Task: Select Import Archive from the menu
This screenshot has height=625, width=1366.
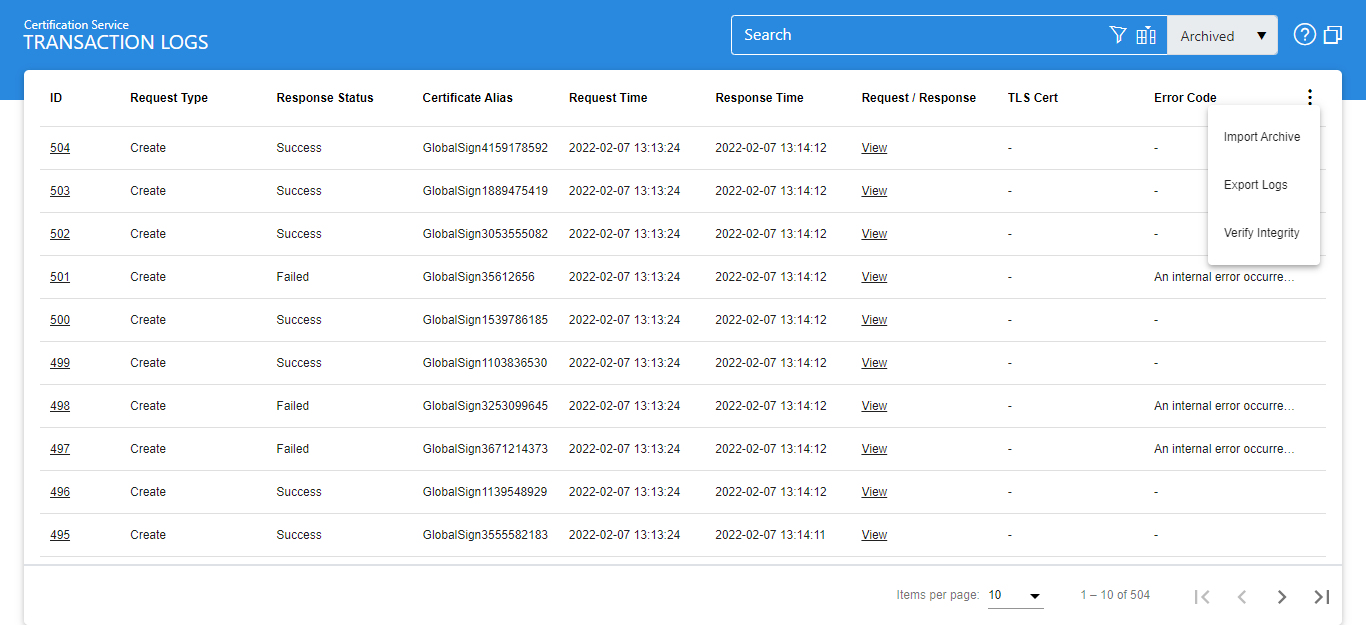Action: (x=1262, y=137)
